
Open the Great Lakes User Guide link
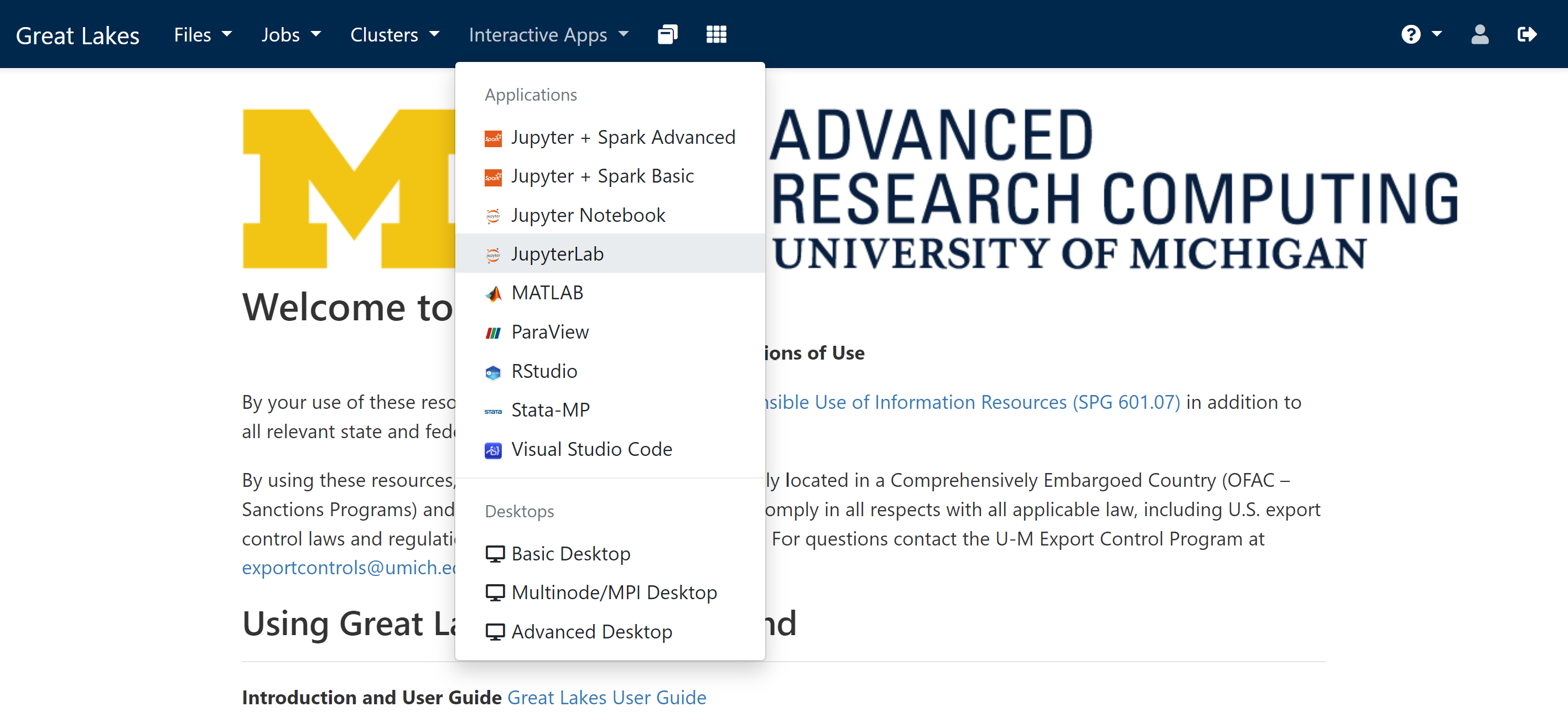(x=606, y=698)
